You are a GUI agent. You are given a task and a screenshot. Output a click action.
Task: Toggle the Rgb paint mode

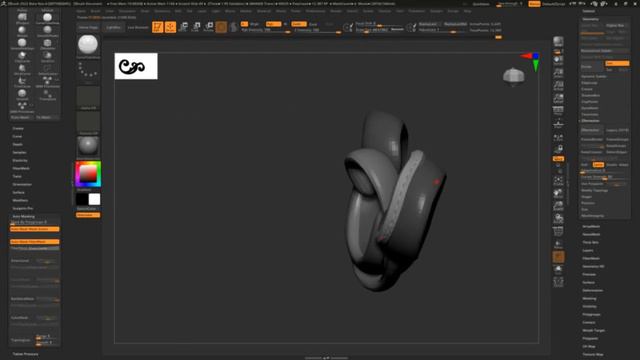[273, 24]
